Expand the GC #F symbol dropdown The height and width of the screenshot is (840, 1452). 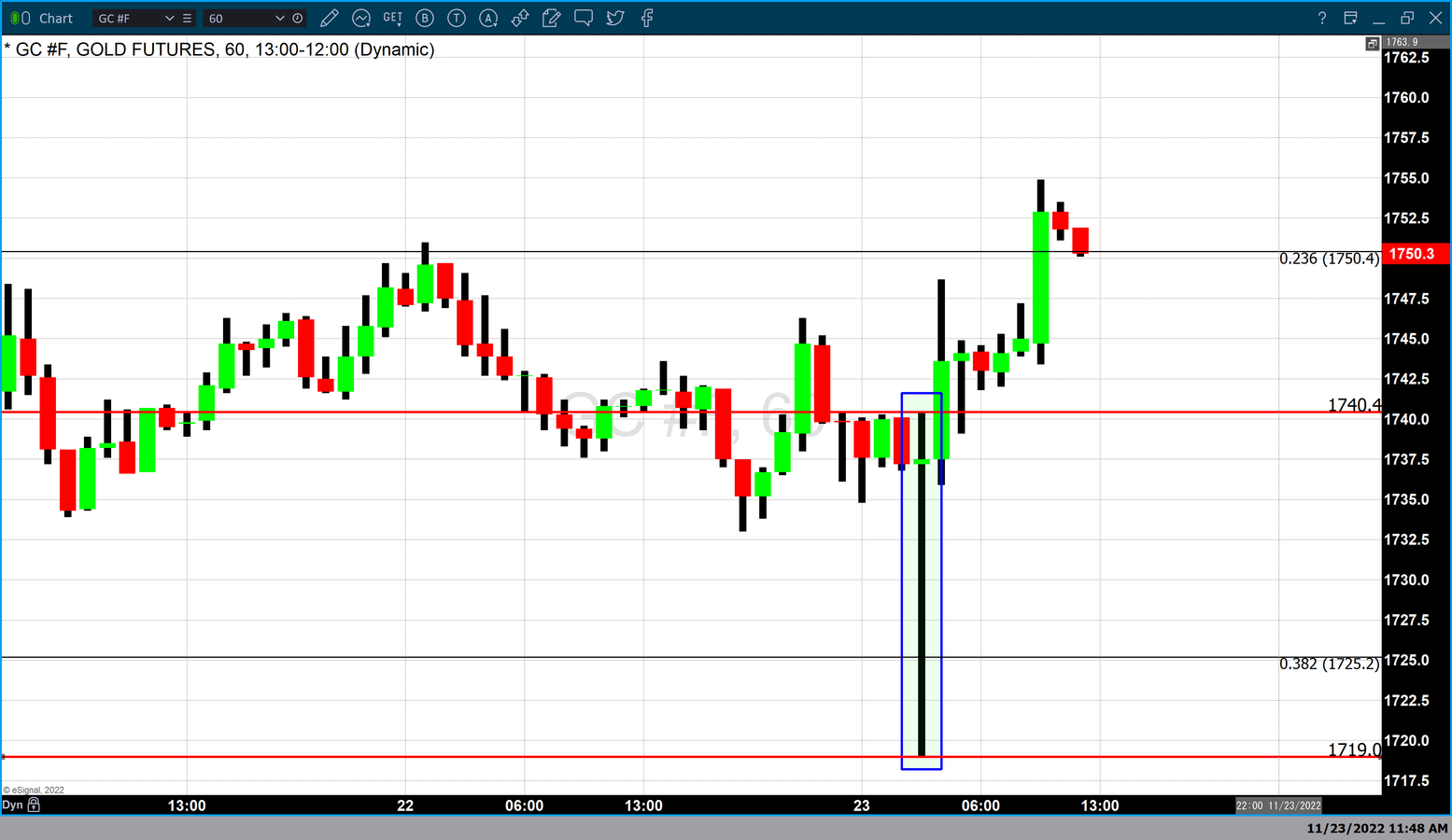tap(169, 18)
